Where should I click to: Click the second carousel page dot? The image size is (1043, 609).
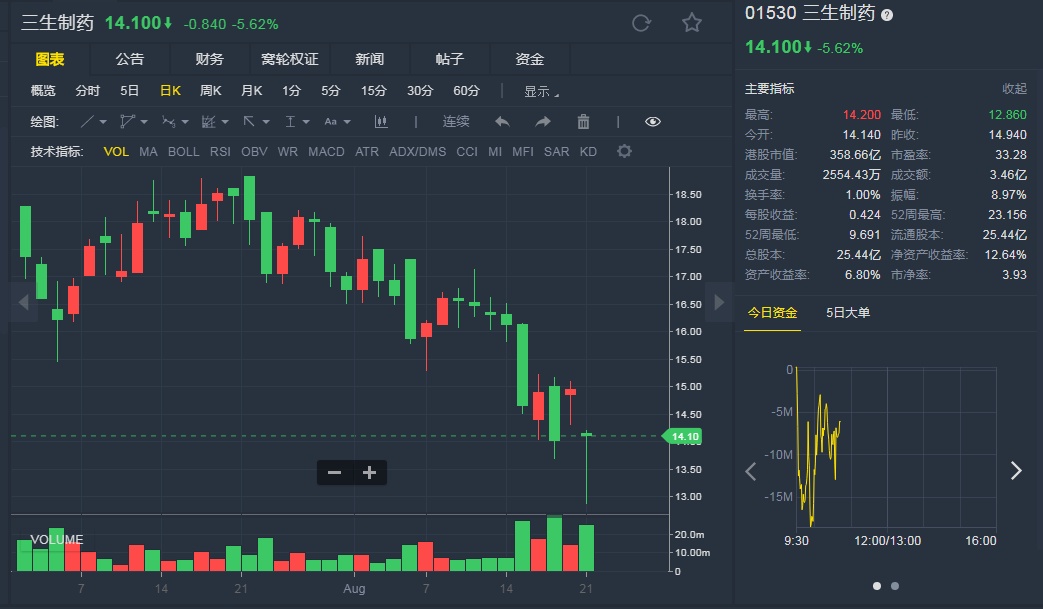click(894, 586)
